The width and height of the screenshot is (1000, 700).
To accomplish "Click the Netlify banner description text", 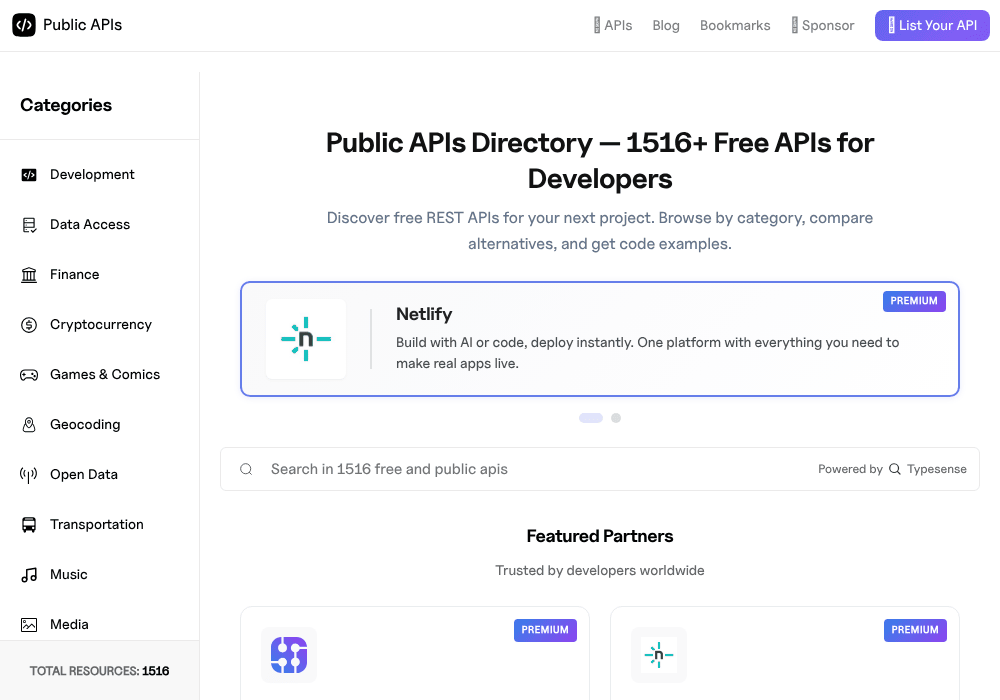I will (647, 353).
